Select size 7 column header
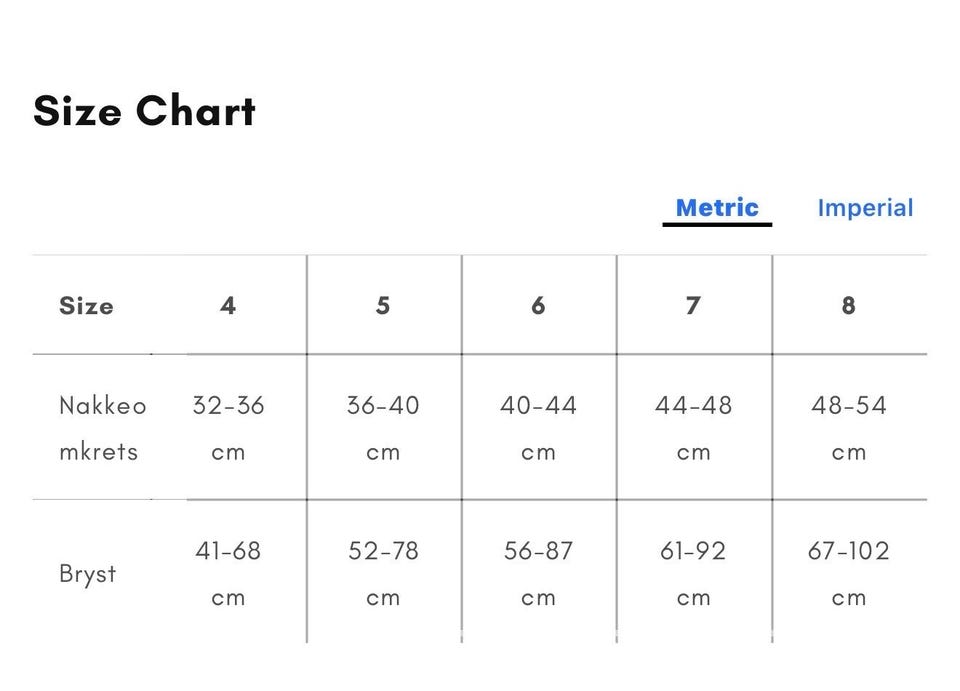Viewport: 960px width, 691px height. (x=693, y=305)
